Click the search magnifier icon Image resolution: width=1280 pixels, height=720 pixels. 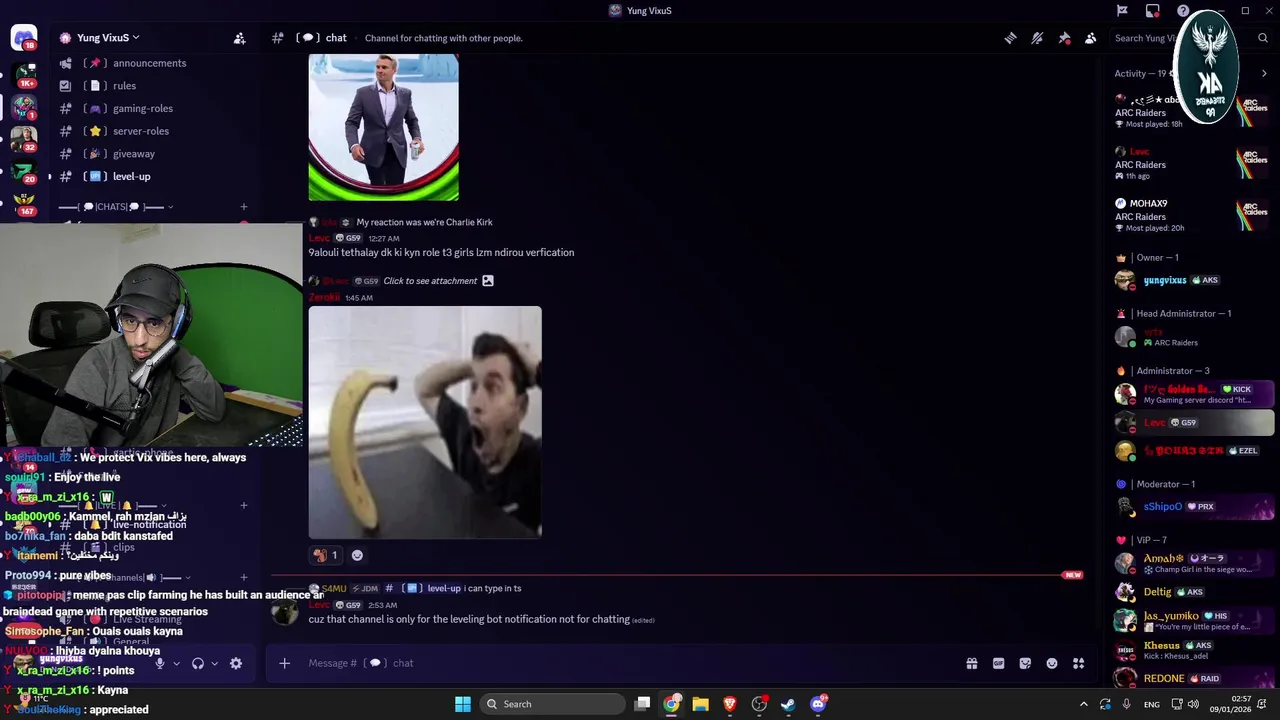(x=1264, y=38)
